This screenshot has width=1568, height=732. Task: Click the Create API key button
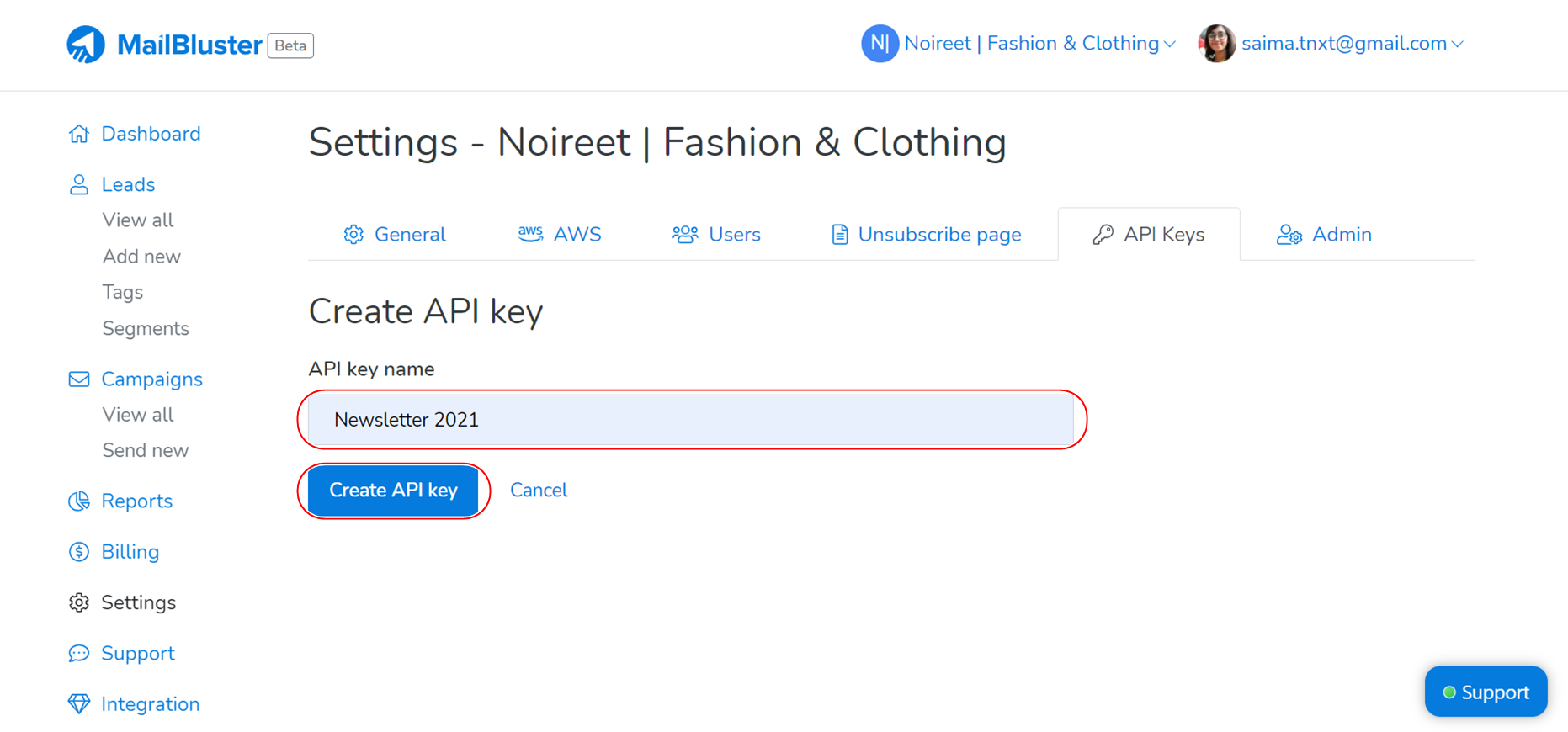click(393, 491)
